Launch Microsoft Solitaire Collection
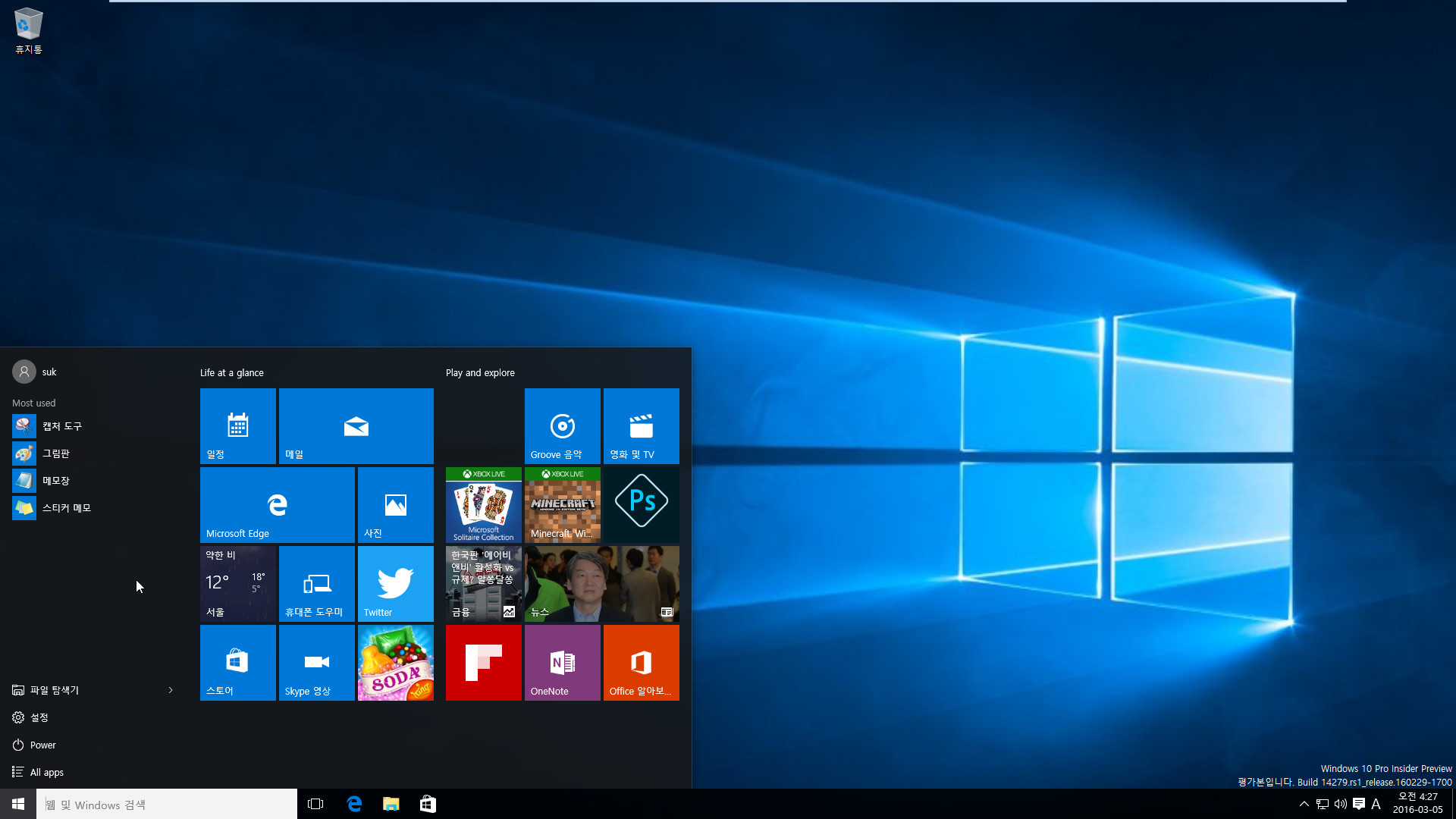Screen dimensions: 1456x819 483,504
